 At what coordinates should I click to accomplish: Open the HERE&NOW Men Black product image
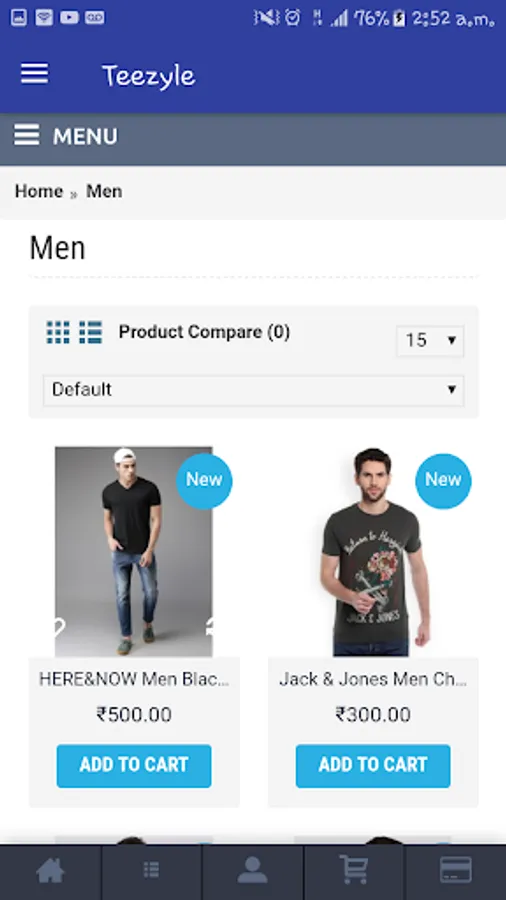[x=134, y=552]
